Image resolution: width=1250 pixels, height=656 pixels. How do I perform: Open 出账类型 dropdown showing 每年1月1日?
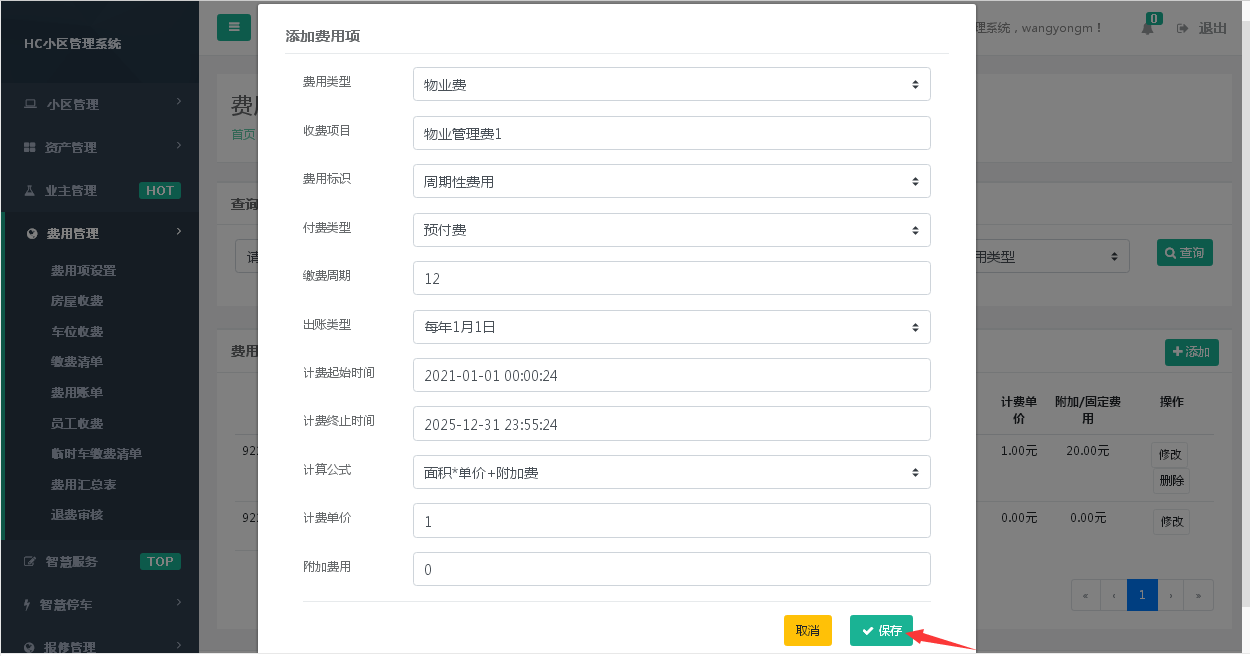point(671,327)
